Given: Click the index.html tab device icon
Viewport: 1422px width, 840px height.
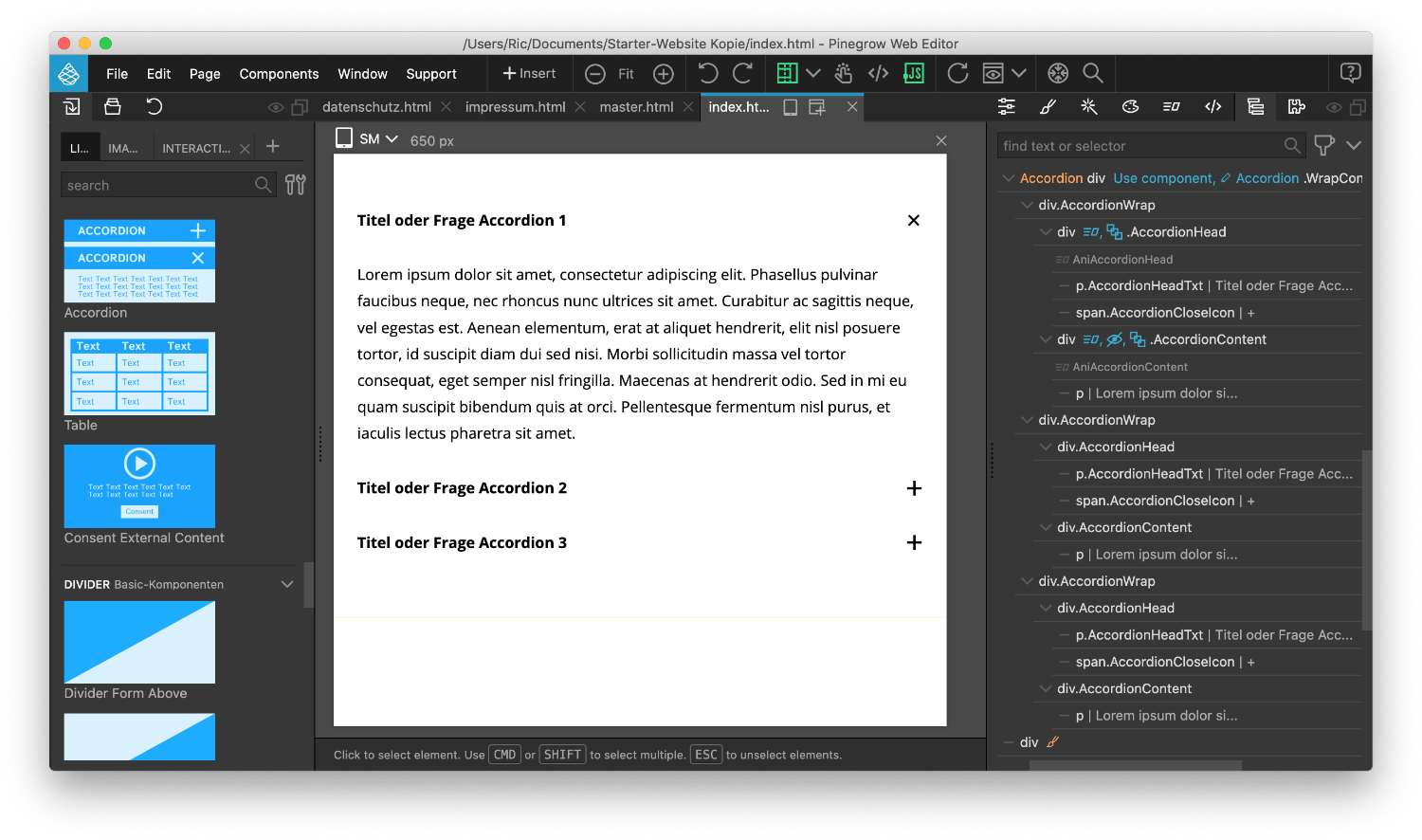Looking at the screenshot, I should [x=790, y=107].
